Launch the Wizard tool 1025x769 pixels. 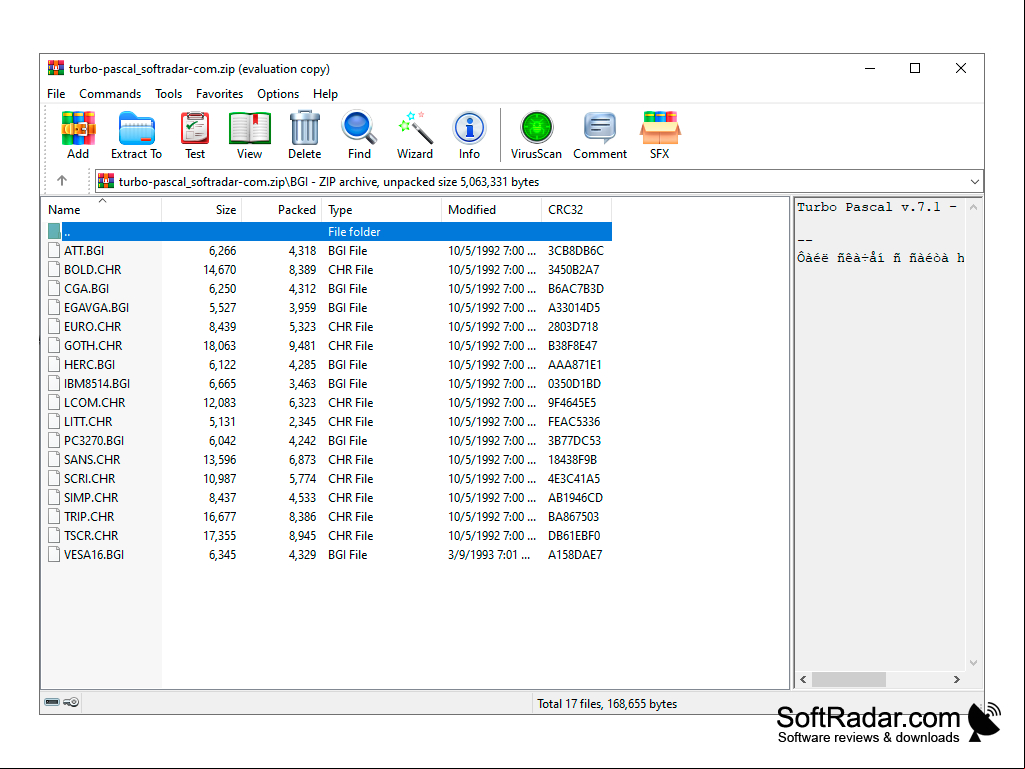click(414, 135)
